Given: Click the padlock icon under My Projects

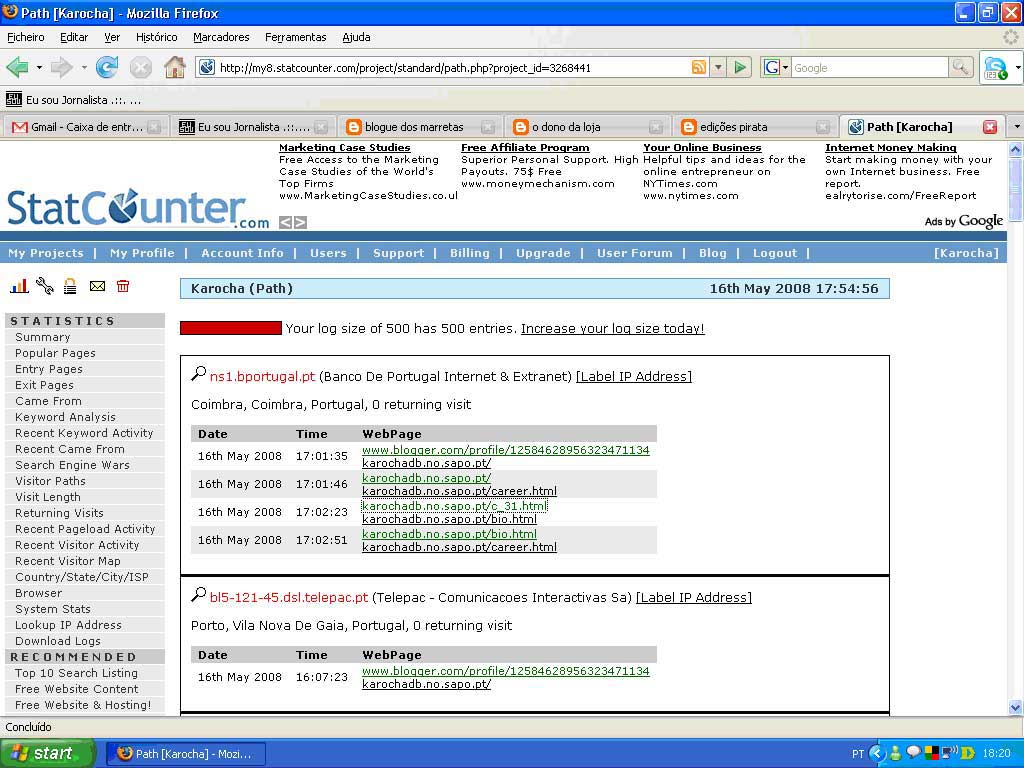Looking at the screenshot, I should [x=70, y=285].
